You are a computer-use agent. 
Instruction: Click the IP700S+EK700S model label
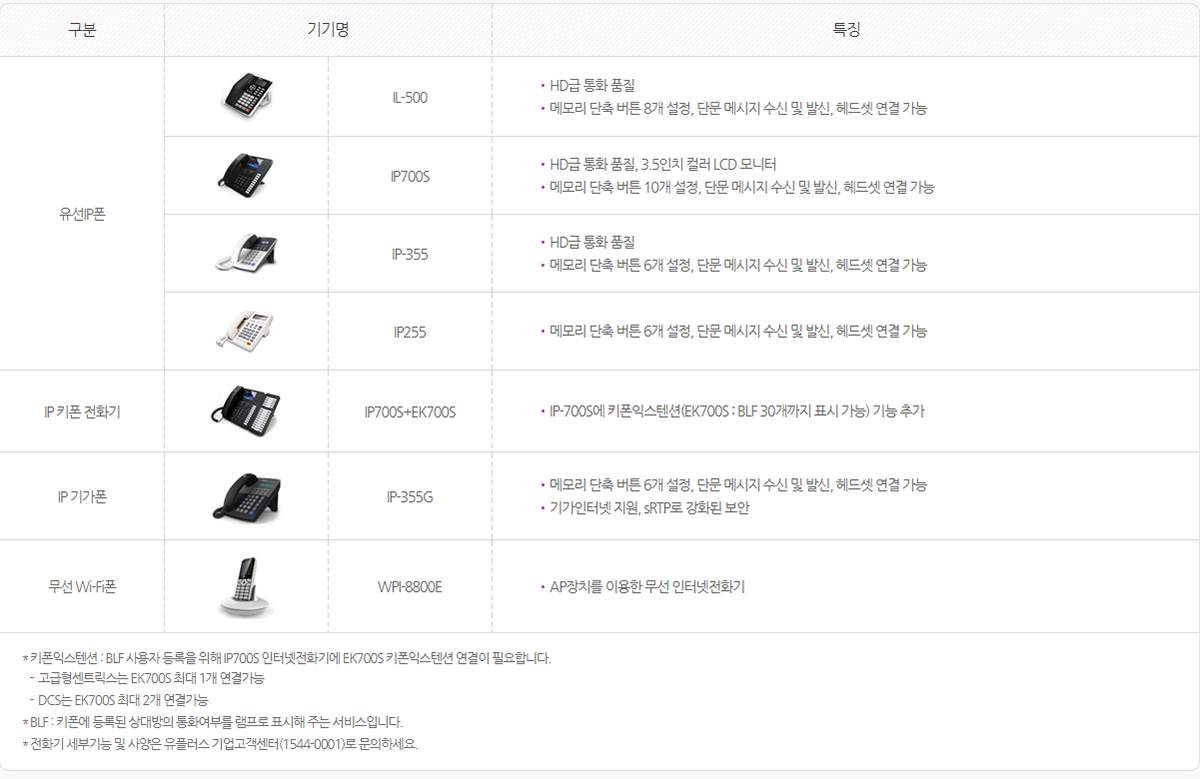click(410, 412)
